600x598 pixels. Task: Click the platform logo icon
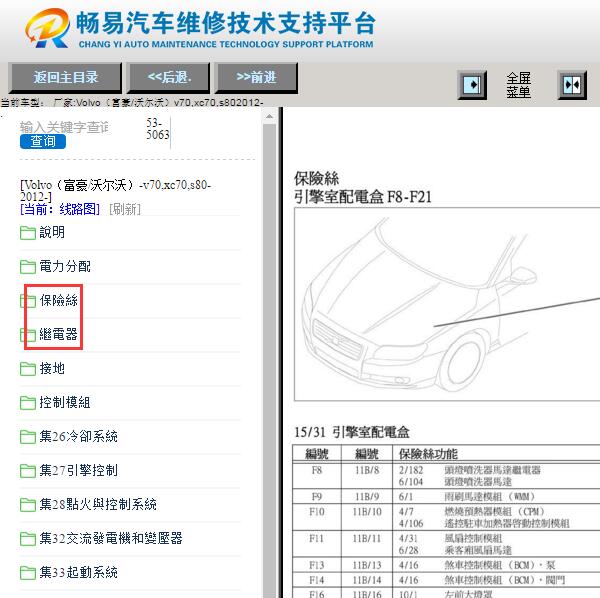pyautogui.click(x=47, y=28)
